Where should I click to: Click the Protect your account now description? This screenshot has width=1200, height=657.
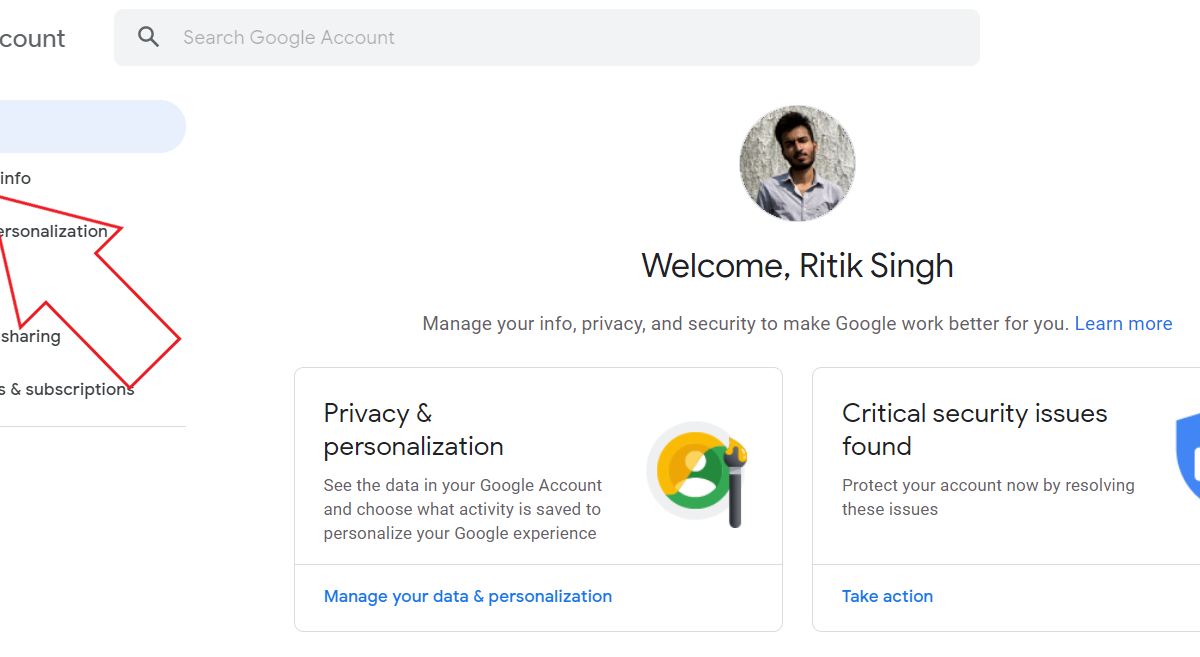pos(988,497)
